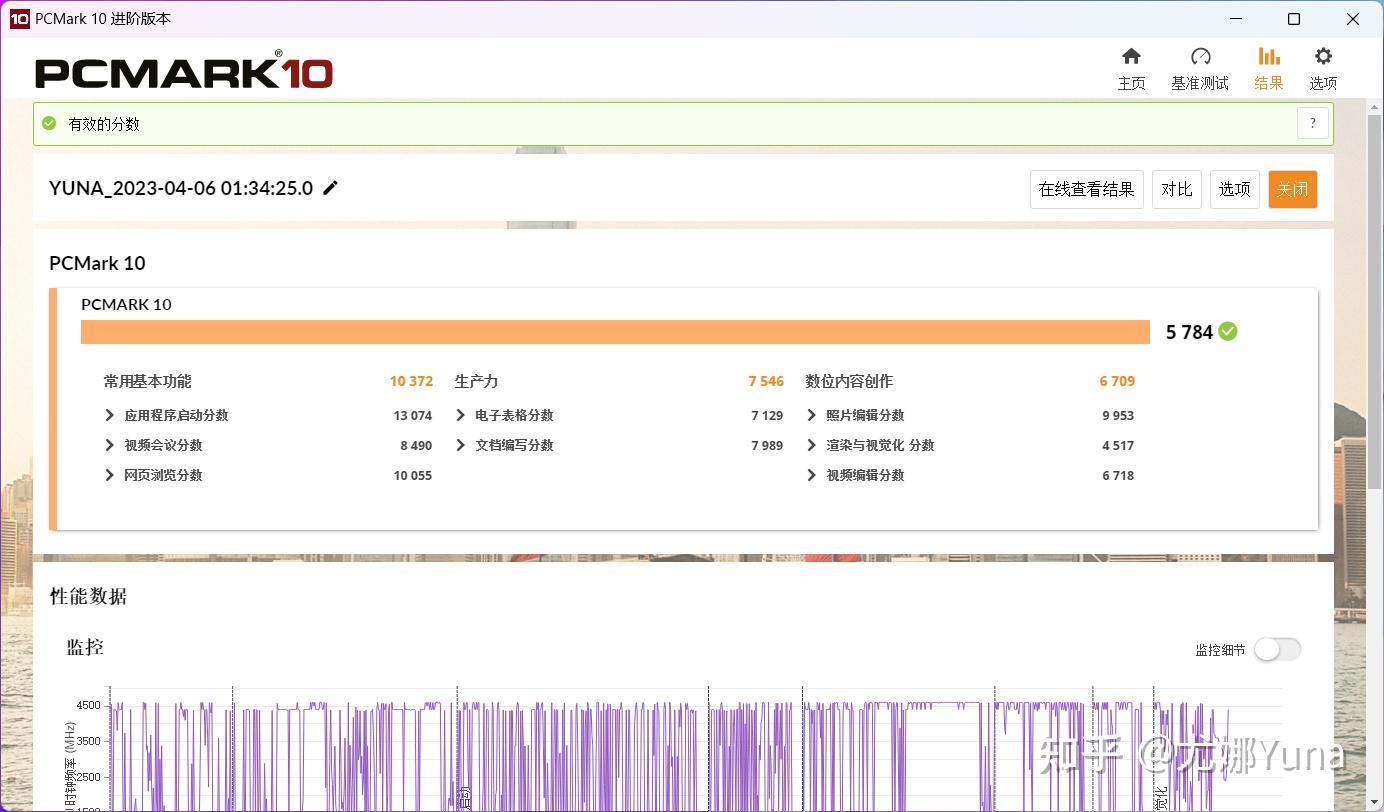Image resolution: width=1384 pixels, height=812 pixels.
Task: Open the result Options (选项) button
Action: [x=1234, y=189]
